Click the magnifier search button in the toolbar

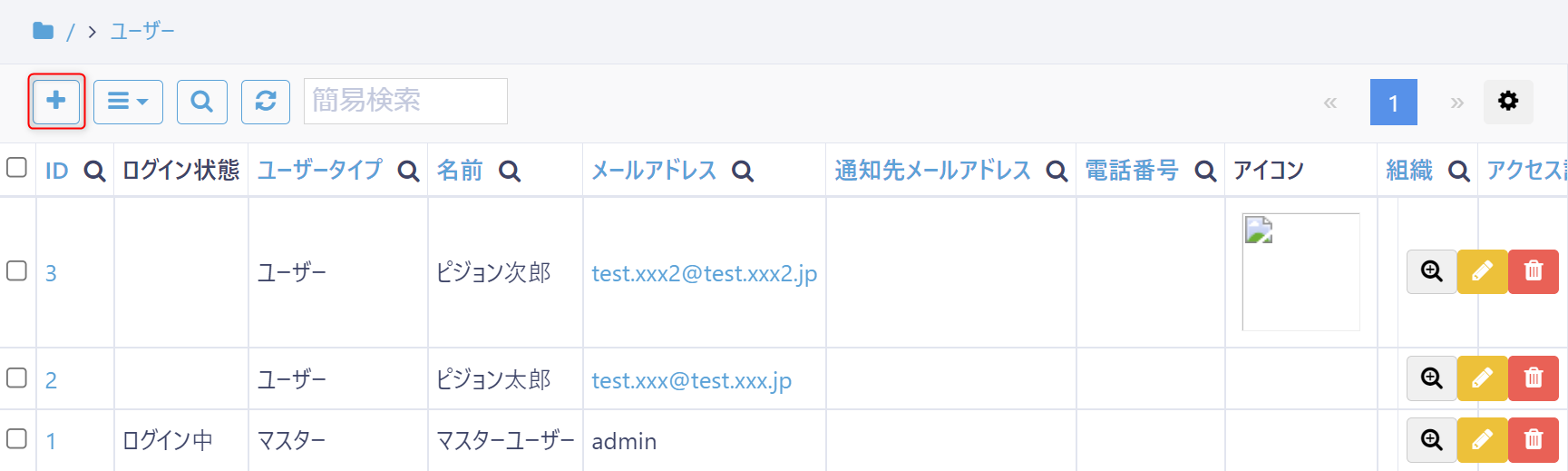click(202, 101)
